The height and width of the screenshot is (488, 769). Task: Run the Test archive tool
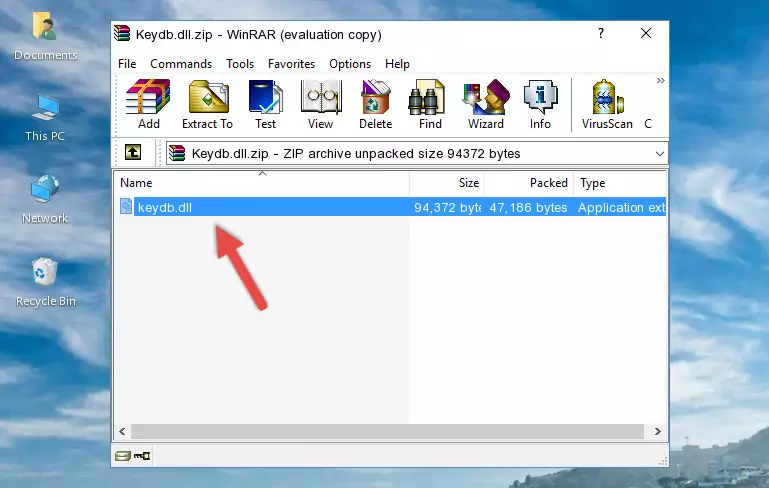(x=265, y=104)
